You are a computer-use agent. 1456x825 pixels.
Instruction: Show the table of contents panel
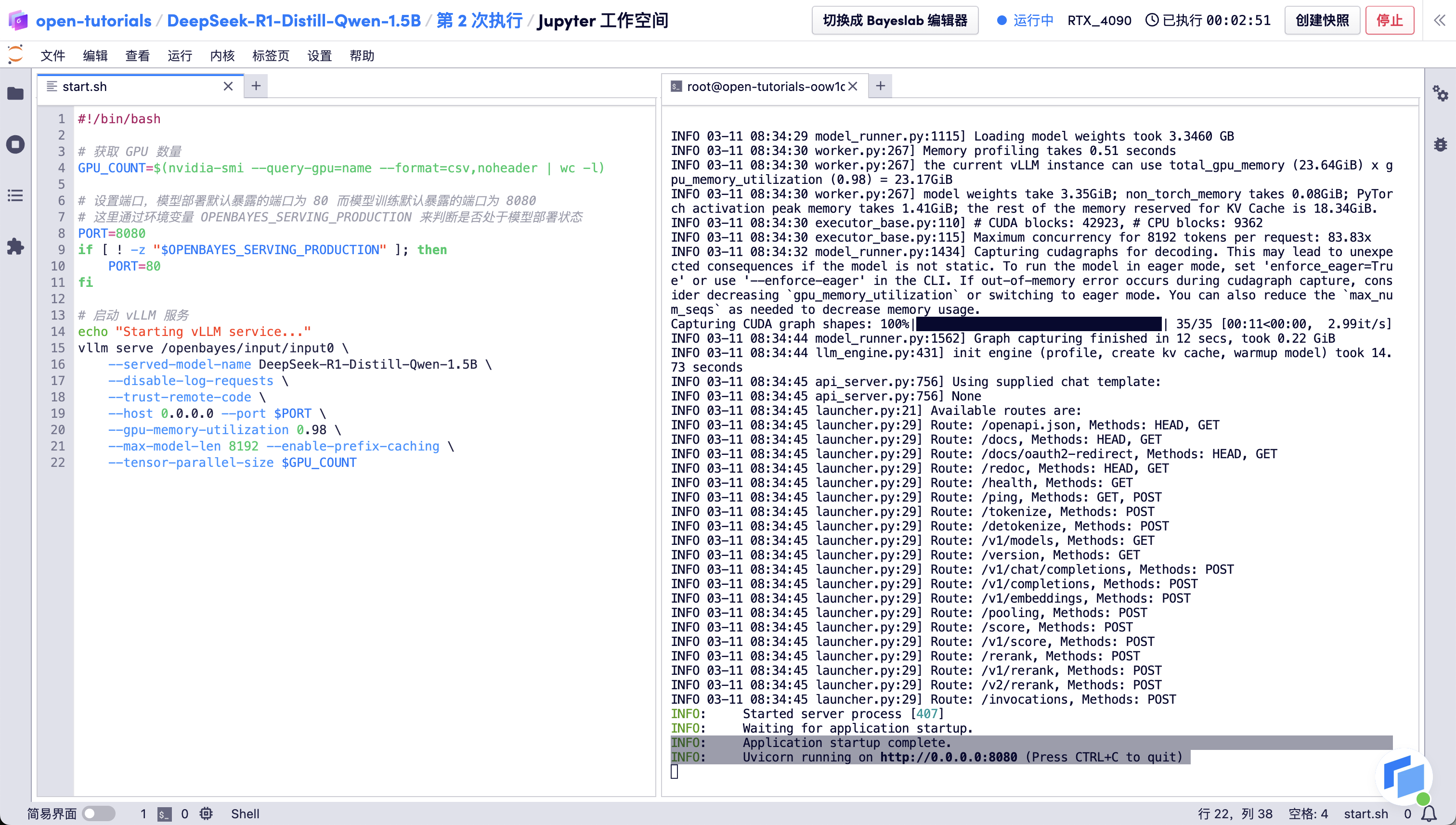coord(15,195)
